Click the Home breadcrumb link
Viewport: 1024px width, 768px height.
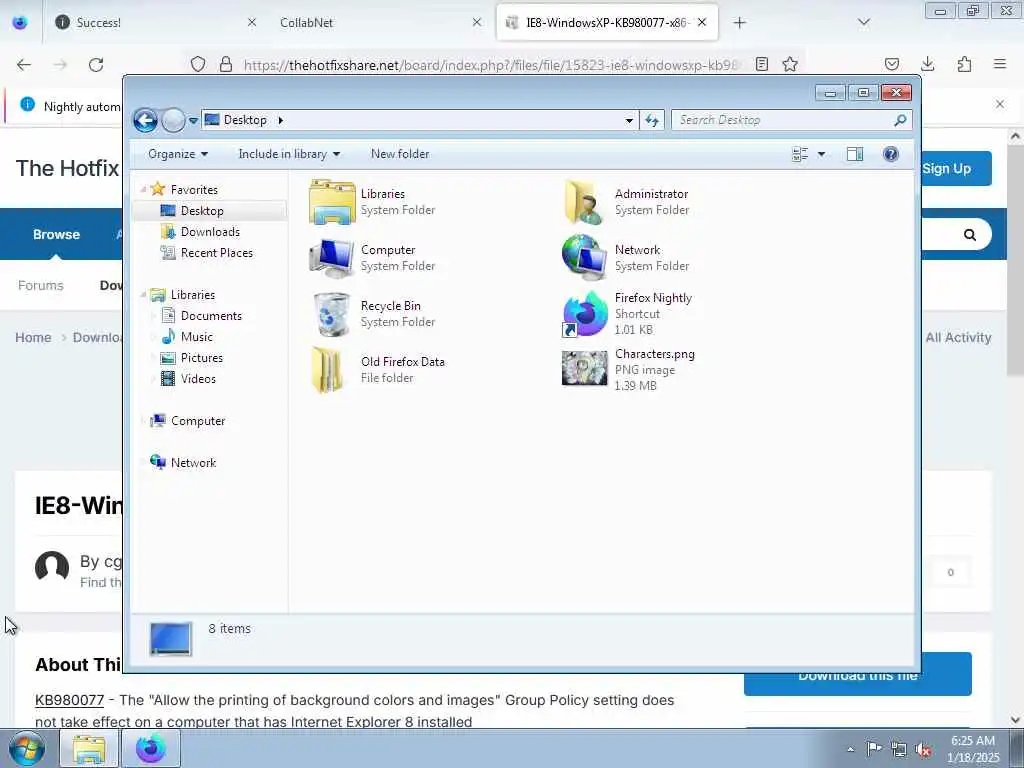pyautogui.click(x=33, y=338)
